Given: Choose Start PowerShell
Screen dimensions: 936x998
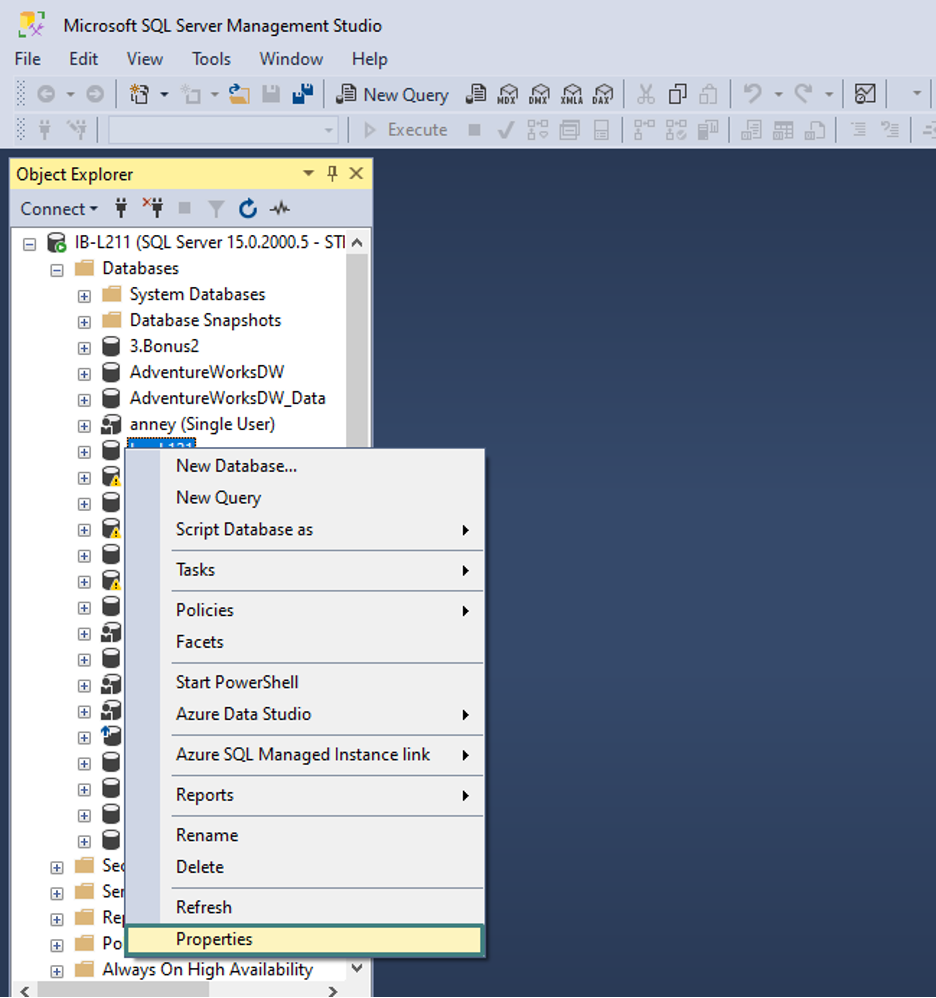Looking at the screenshot, I should tap(304, 682).
